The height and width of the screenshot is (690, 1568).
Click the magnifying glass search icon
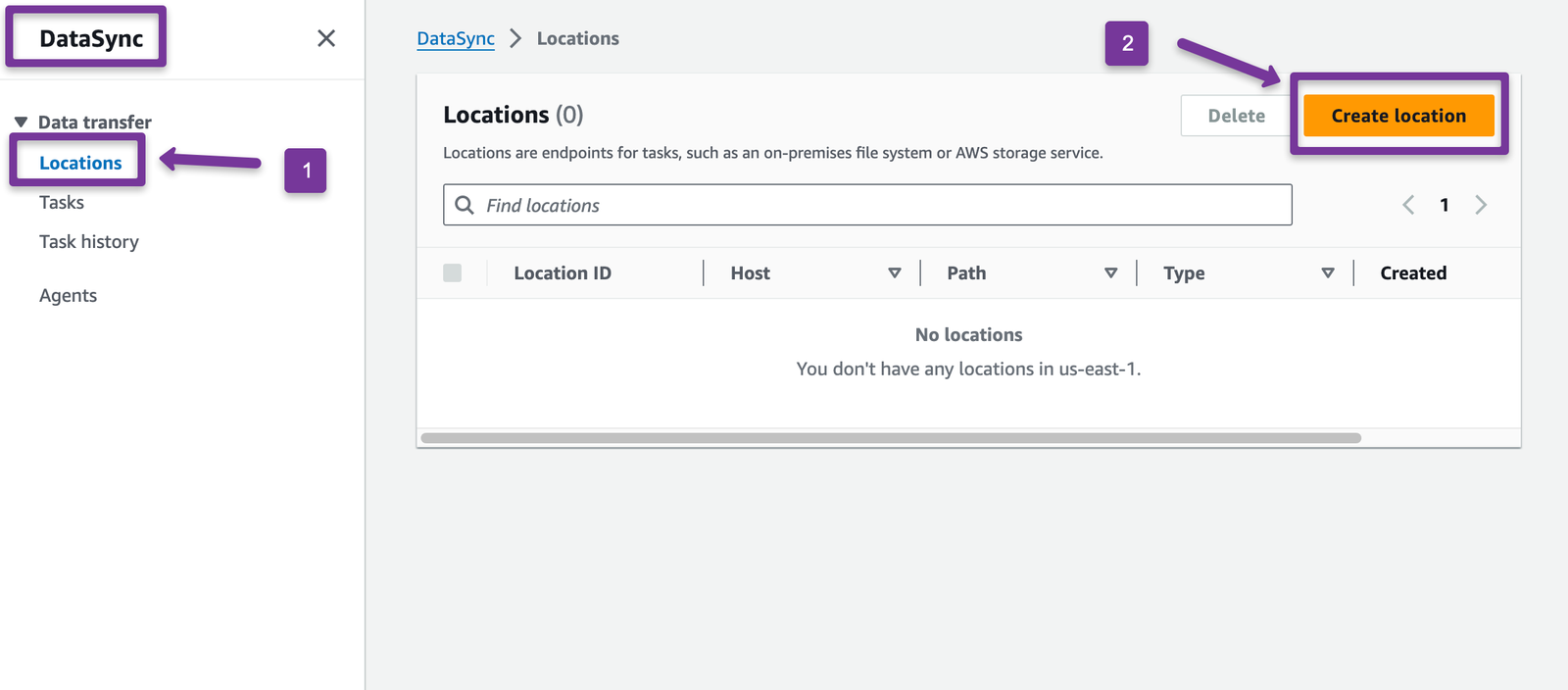tap(465, 205)
